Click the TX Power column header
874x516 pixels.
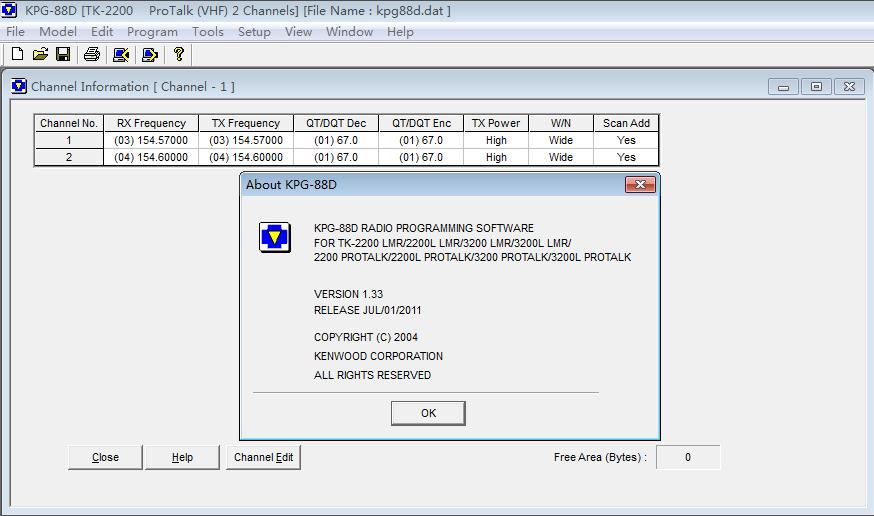tap(496, 123)
